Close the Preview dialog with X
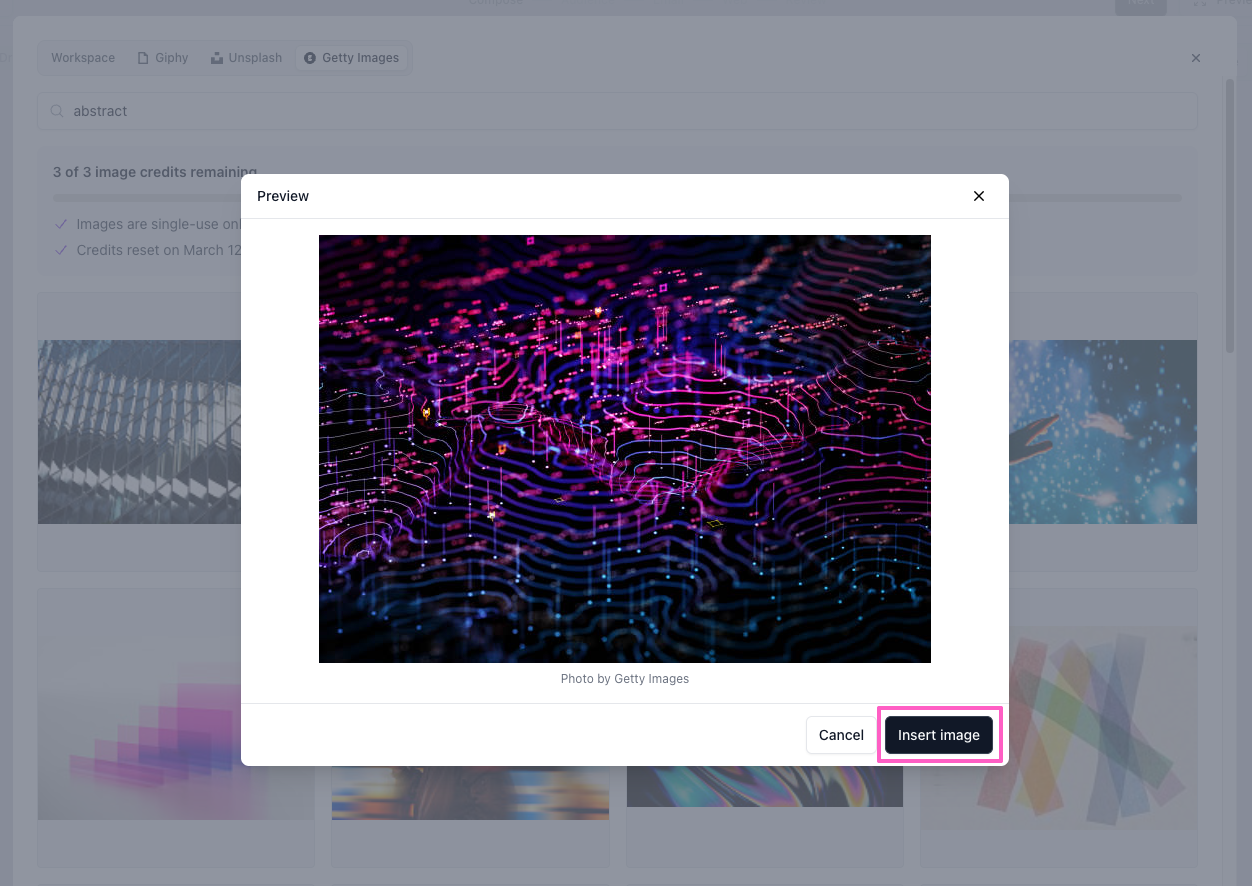Image resolution: width=1252 pixels, height=886 pixels. [979, 196]
